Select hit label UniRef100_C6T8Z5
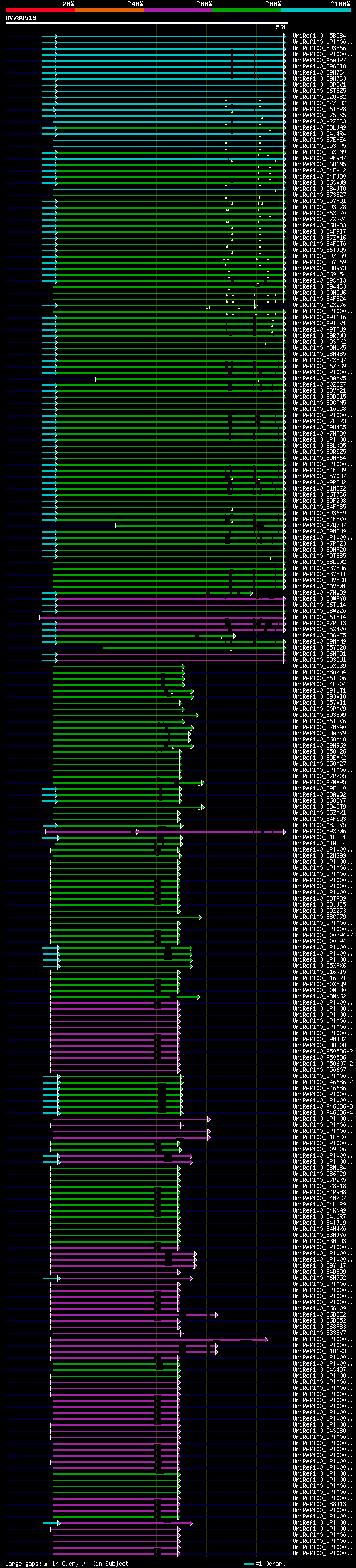This screenshot has width=356, height=1568. 319,91
